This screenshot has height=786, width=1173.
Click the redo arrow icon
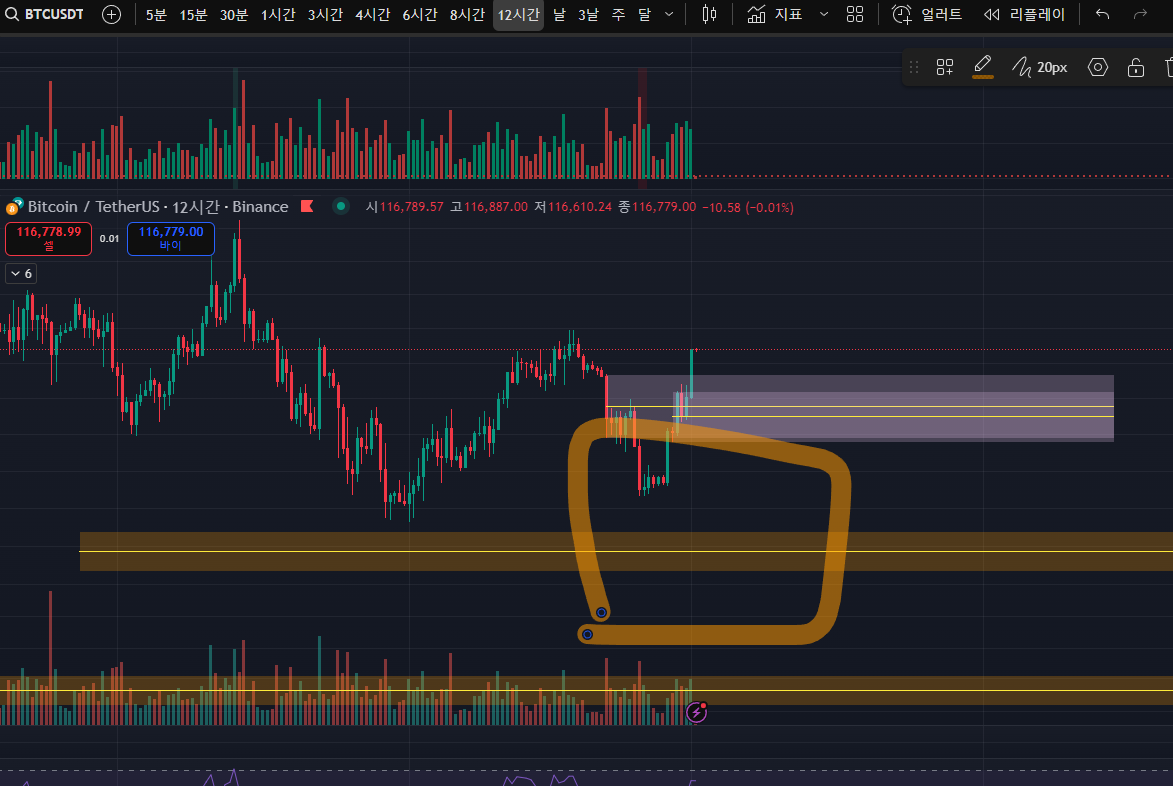(1140, 14)
